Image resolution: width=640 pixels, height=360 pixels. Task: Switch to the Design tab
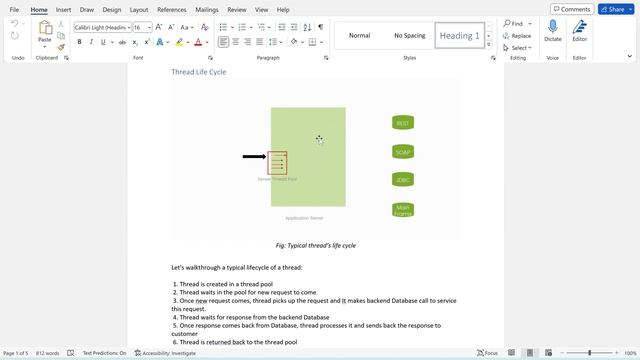click(x=111, y=9)
